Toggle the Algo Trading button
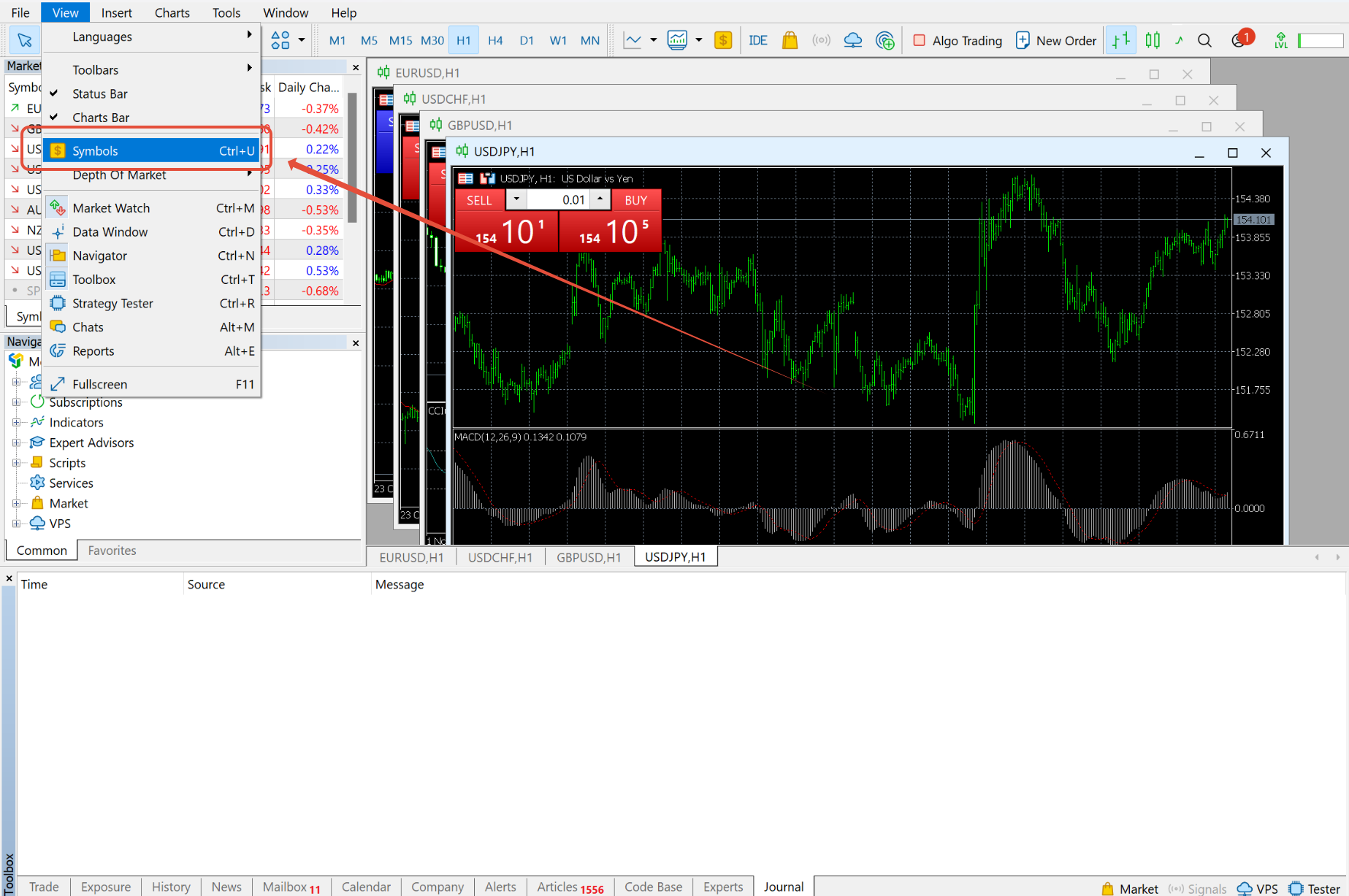 click(958, 40)
